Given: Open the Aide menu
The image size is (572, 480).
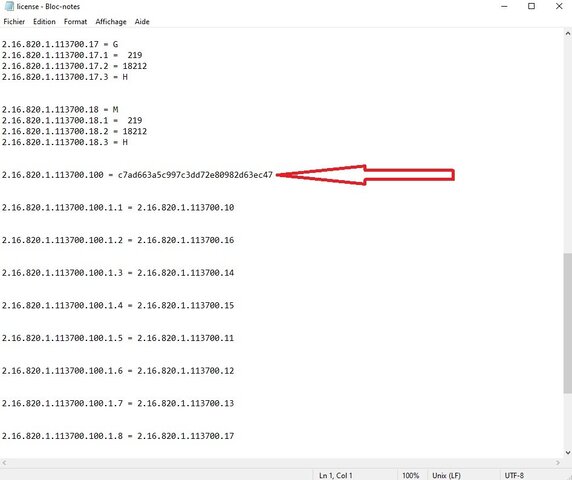Looking at the screenshot, I should 142,22.
